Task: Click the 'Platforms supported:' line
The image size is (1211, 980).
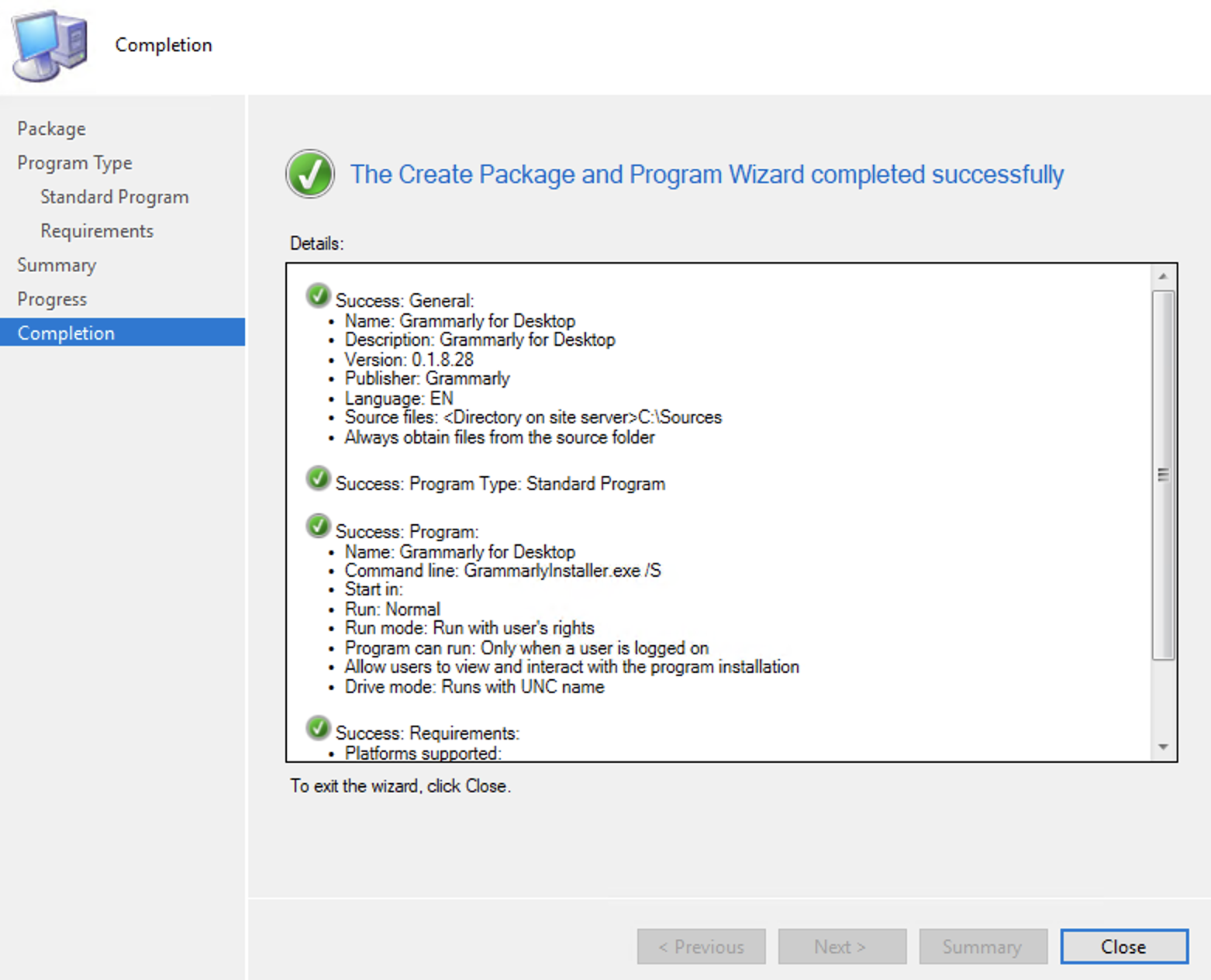Action: pyautogui.click(x=423, y=754)
